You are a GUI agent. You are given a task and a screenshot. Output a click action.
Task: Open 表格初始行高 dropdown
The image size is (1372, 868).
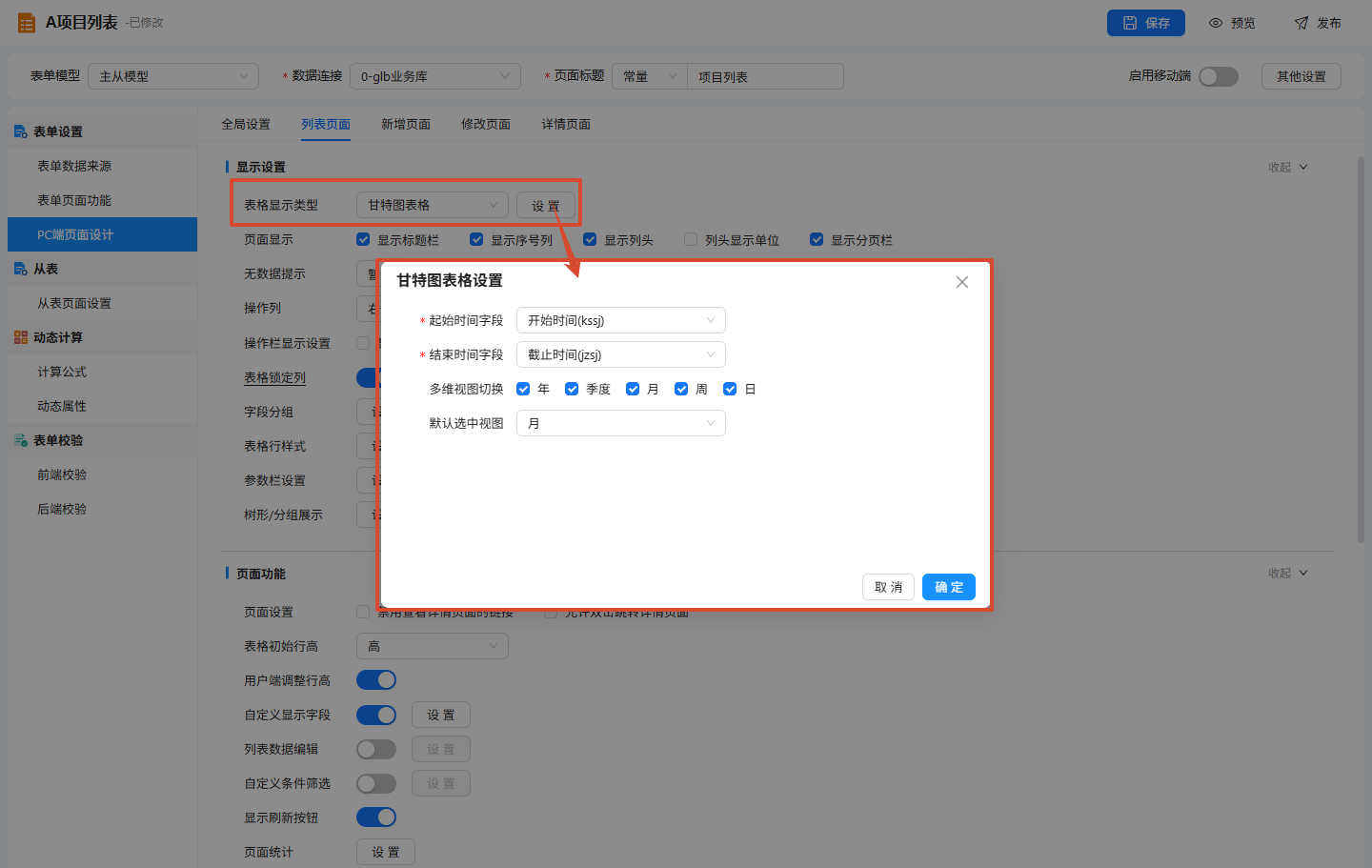coord(433,646)
